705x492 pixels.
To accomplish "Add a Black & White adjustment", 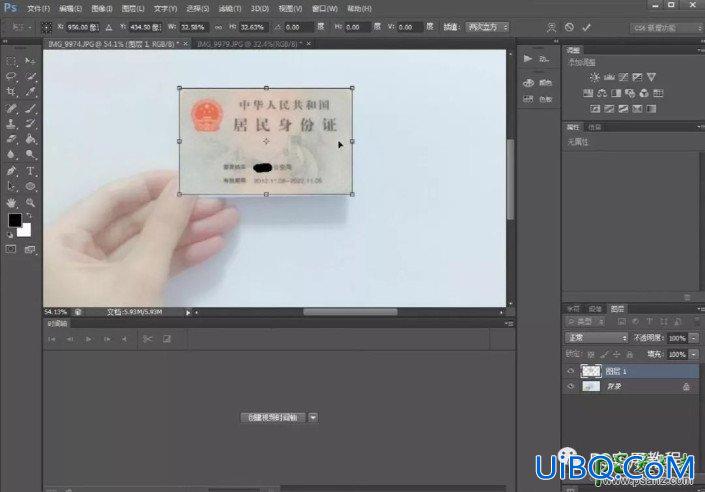I will click(x=616, y=93).
